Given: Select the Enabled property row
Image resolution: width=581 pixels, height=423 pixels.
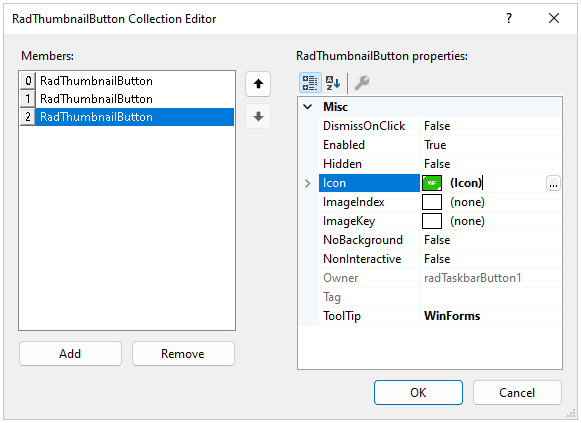Looking at the screenshot, I should pyautogui.click(x=440, y=145).
